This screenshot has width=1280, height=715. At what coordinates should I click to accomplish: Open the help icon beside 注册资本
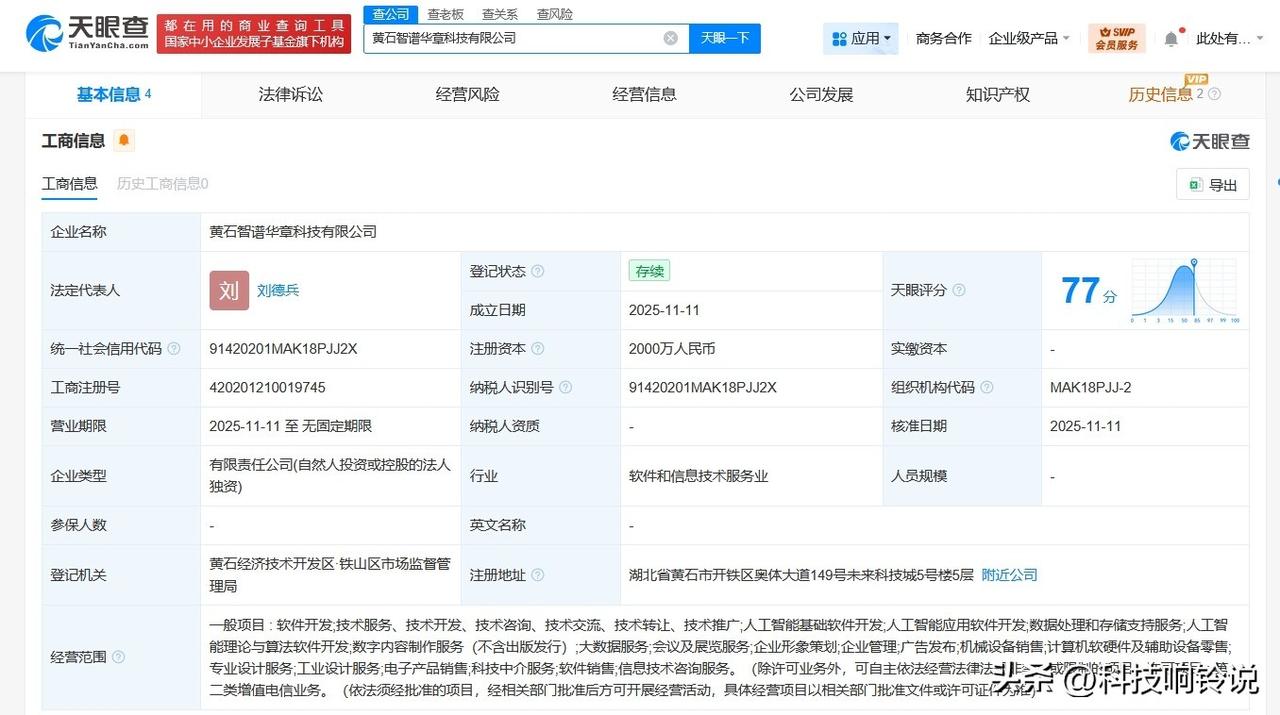tap(537, 349)
